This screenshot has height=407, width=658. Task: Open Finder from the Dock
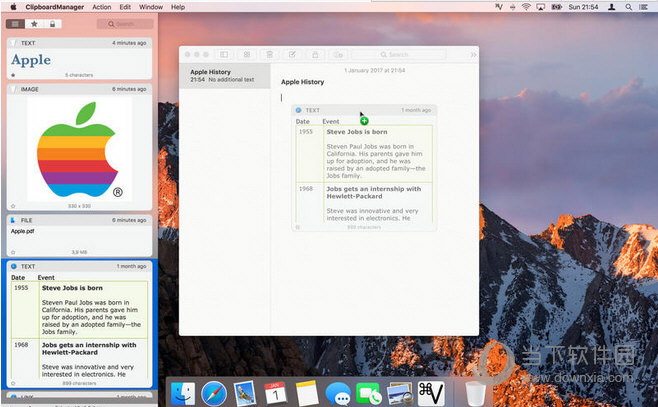[183, 394]
